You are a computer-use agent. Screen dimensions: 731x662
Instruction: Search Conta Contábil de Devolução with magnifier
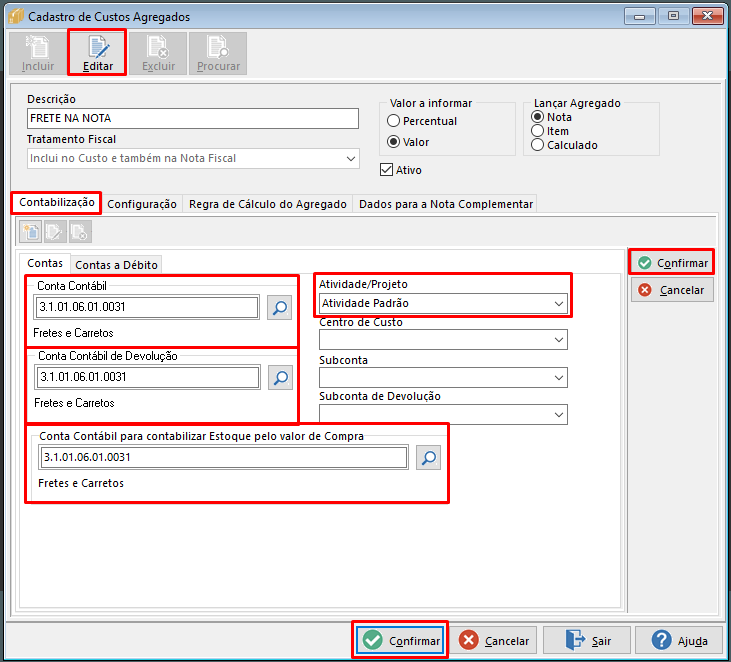pos(280,377)
